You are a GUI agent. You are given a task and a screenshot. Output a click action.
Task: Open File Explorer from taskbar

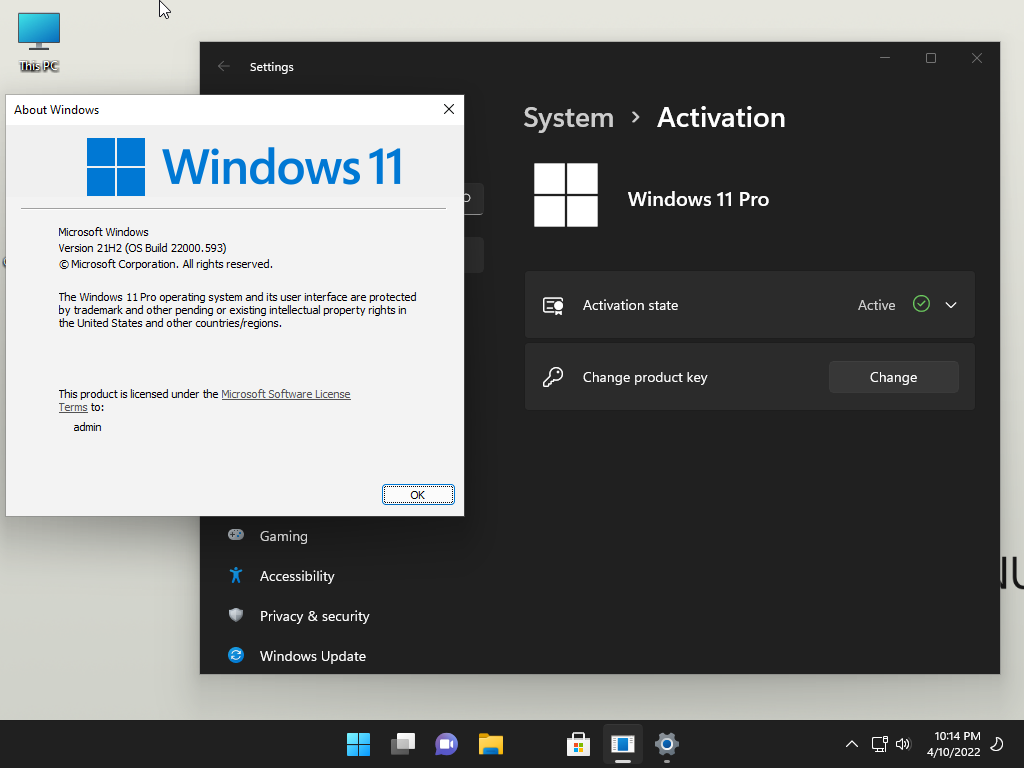tap(490, 744)
